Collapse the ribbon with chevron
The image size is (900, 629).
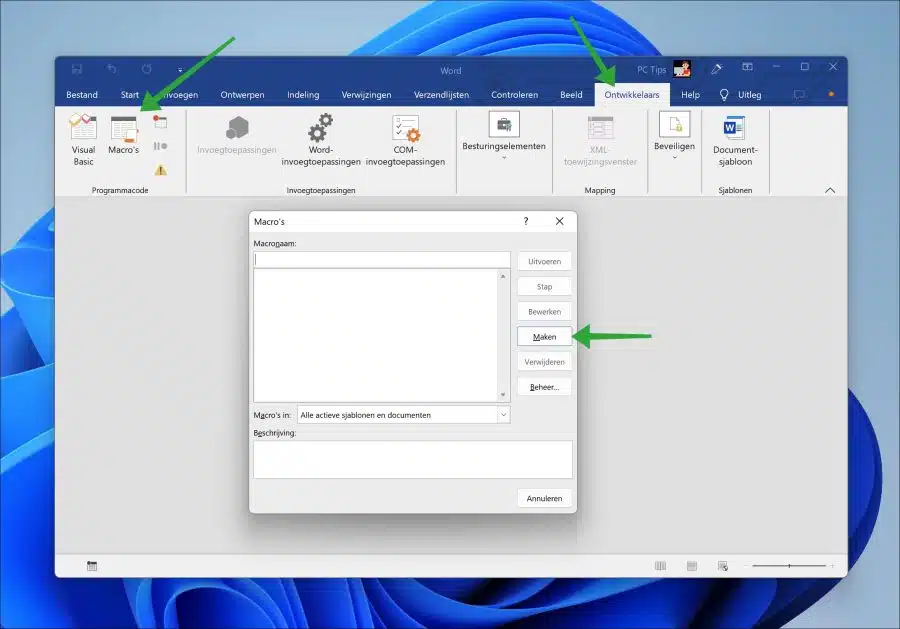(x=830, y=191)
